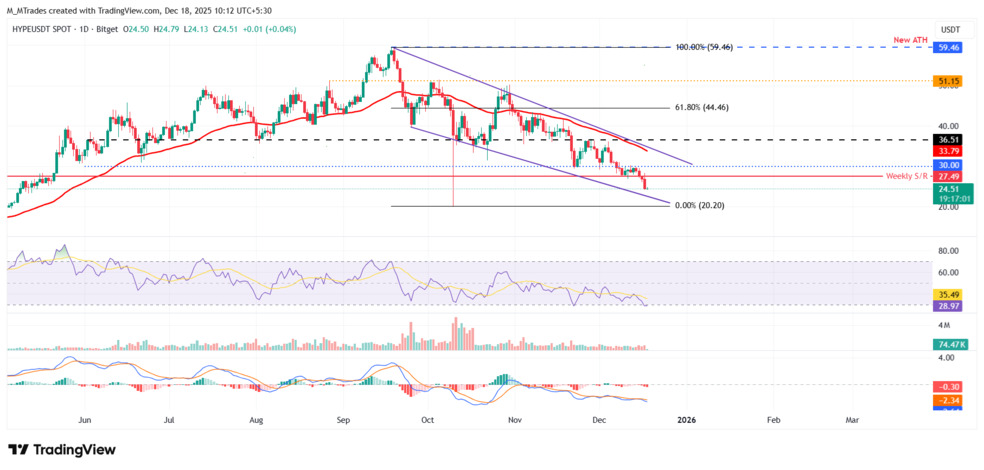This screenshot has width=984, height=470.
Task: Click the HYPEUSDT SPOT symbol title
Action: [x=40, y=29]
